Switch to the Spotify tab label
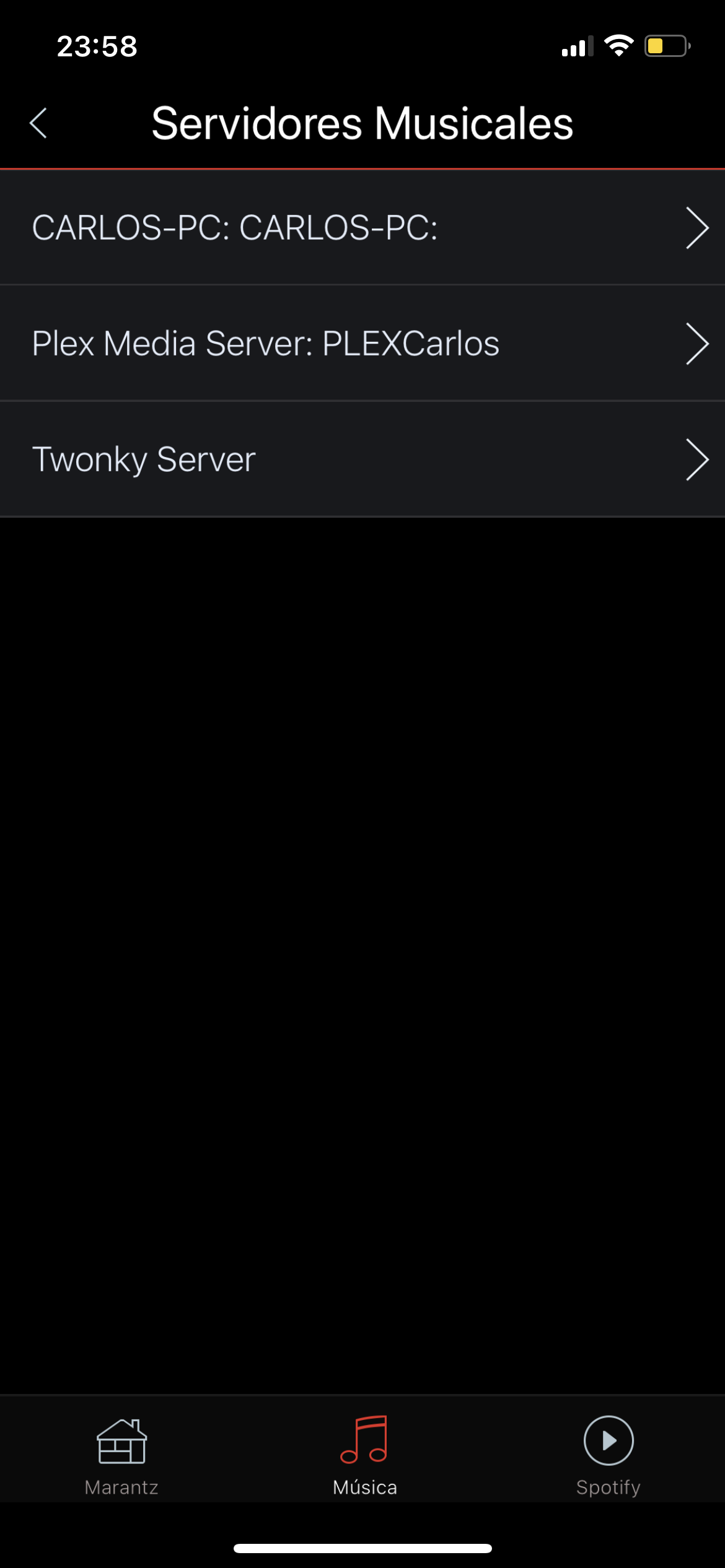 point(609,1488)
